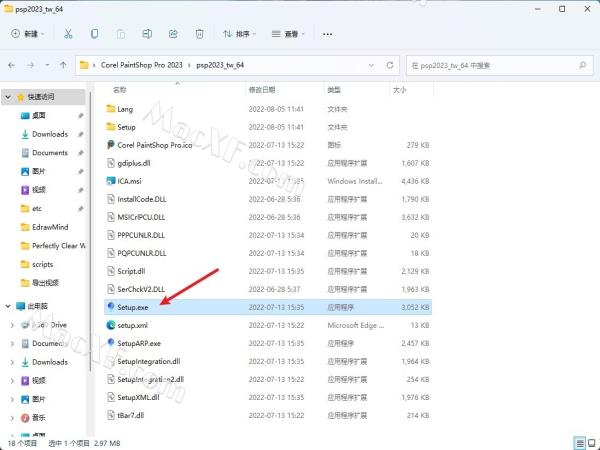Click psp2023_tw_64 breadcrumb segment
The width and height of the screenshot is (600, 450).
[220, 65]
